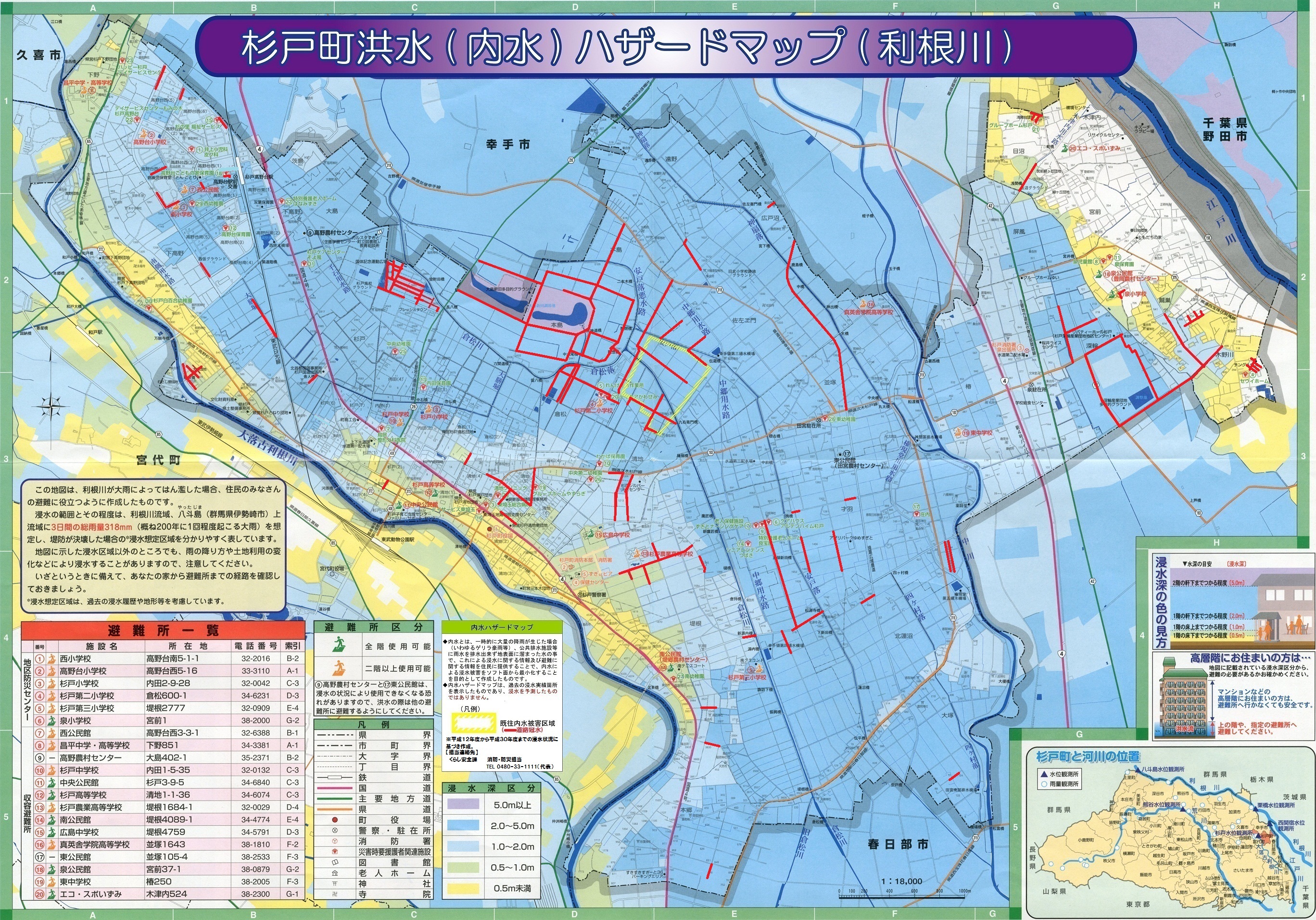
Task: Click the 警察・駐在所 symbol in the legend
Action: [335, 830]
